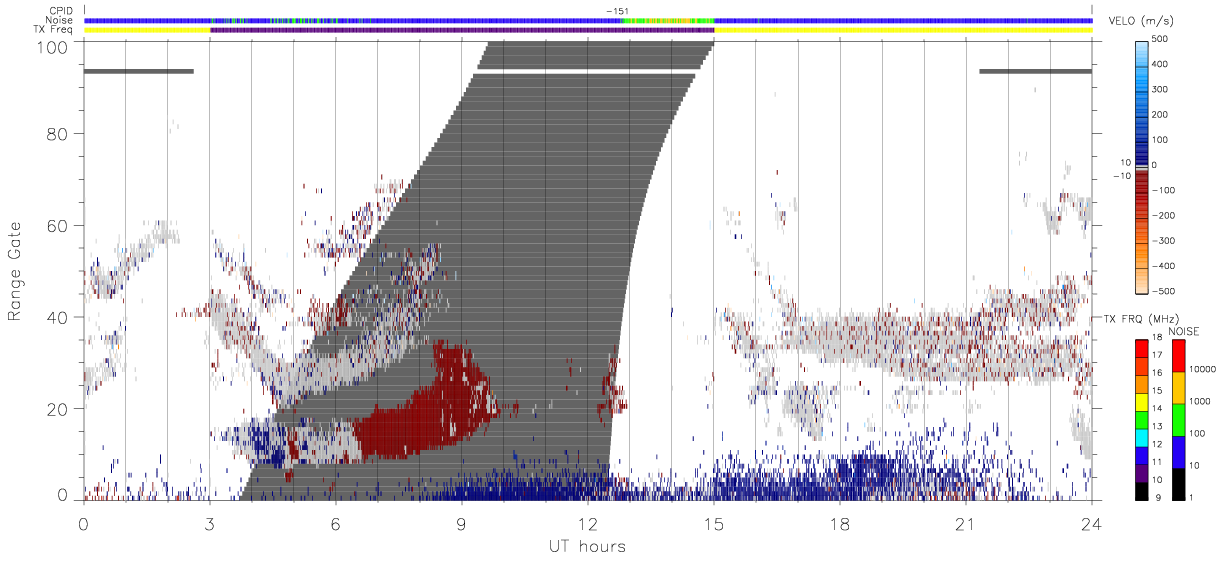Click the "Noise" row label at top left
This screenshot has width=1228, height=567.
[61, 21]
